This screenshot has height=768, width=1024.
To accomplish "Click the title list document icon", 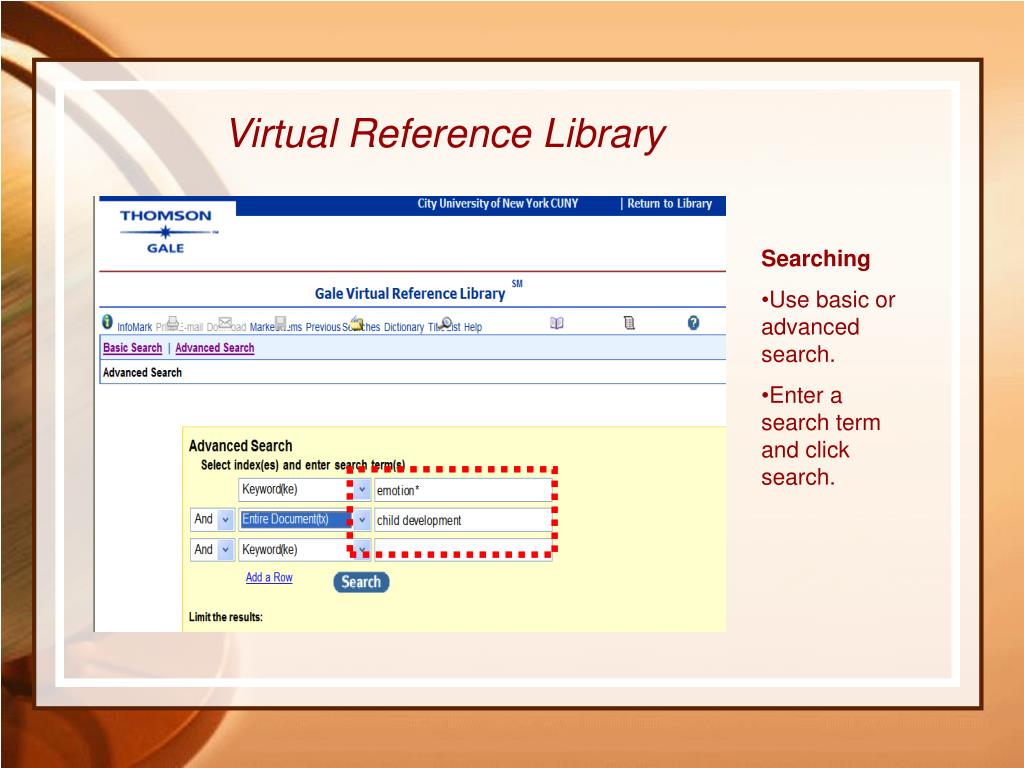I will click(629, 323).
